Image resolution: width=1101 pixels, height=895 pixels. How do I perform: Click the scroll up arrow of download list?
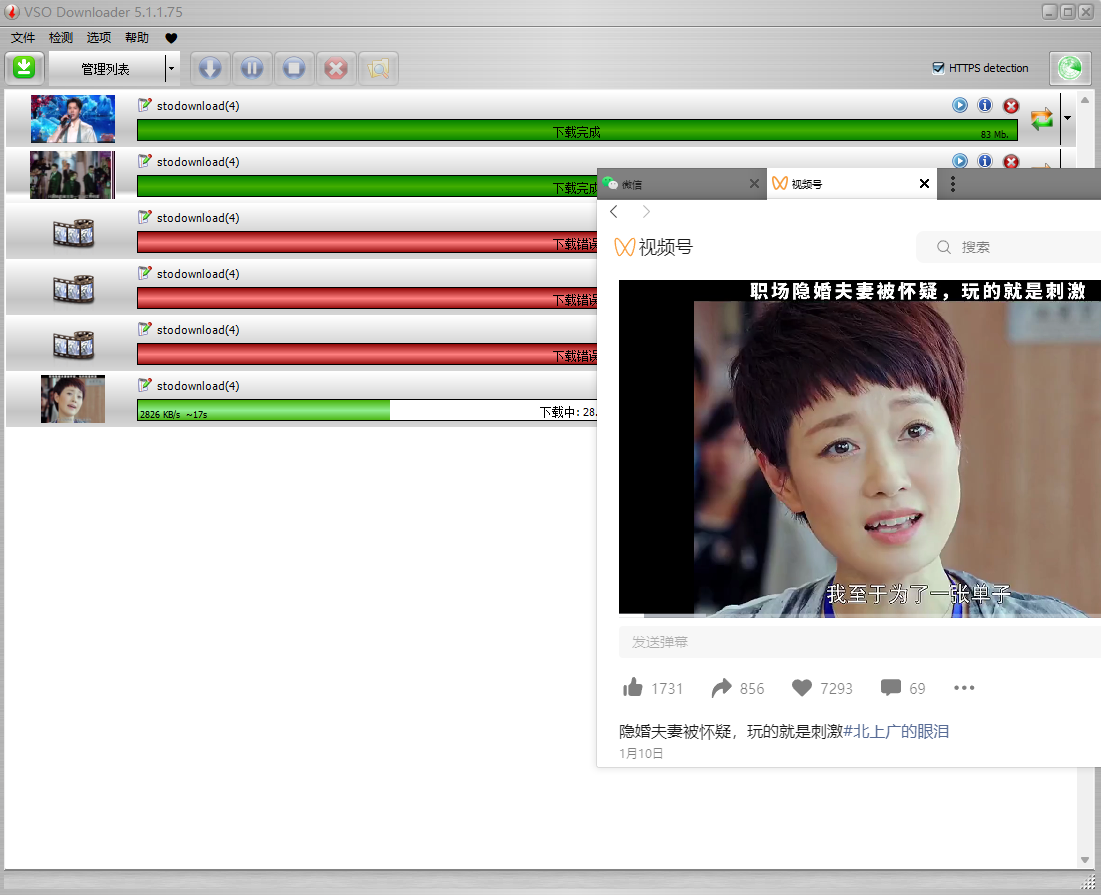coord(1085,100)
